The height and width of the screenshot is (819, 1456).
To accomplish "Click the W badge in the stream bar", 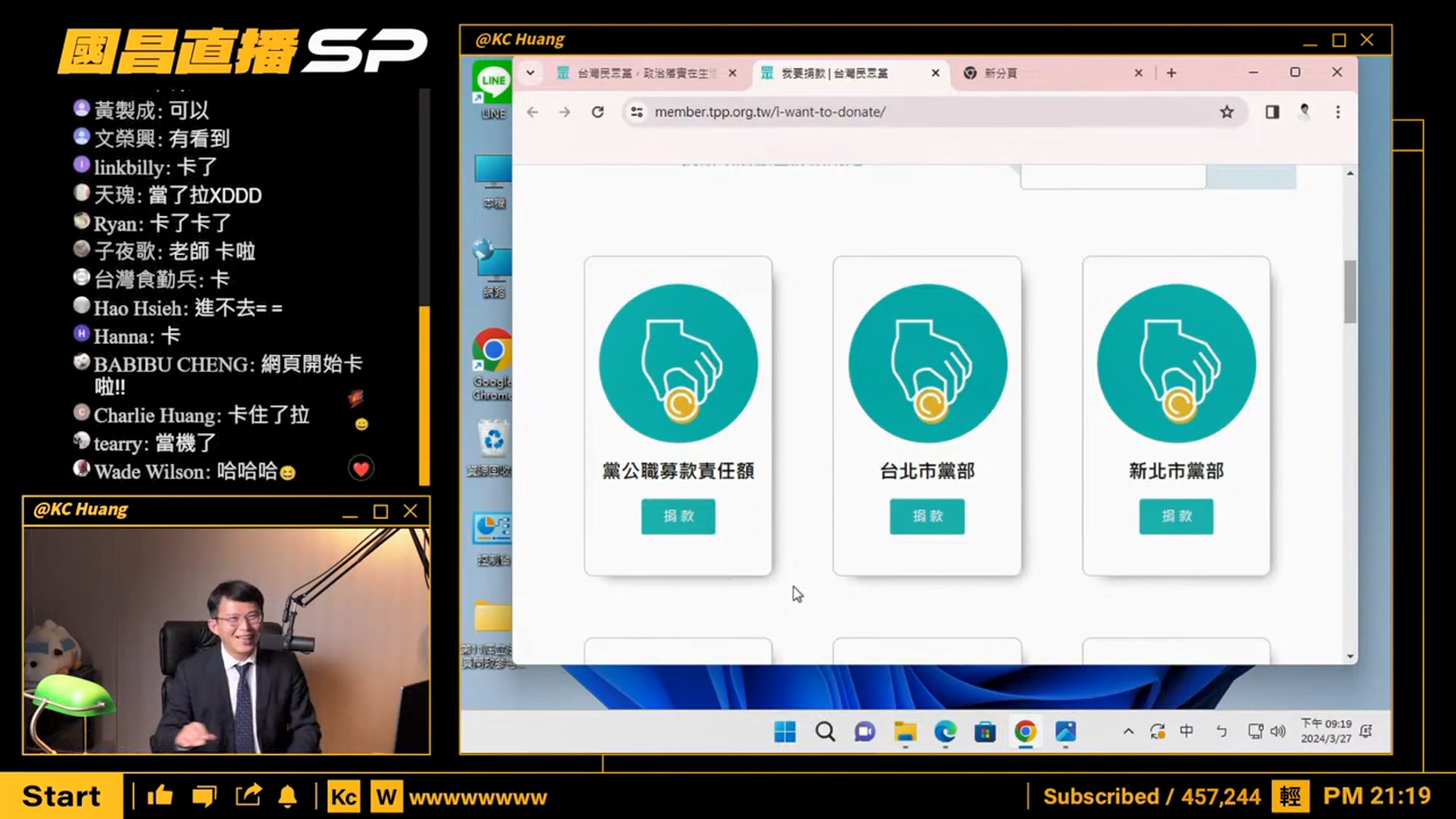I will tap(386, 796).
